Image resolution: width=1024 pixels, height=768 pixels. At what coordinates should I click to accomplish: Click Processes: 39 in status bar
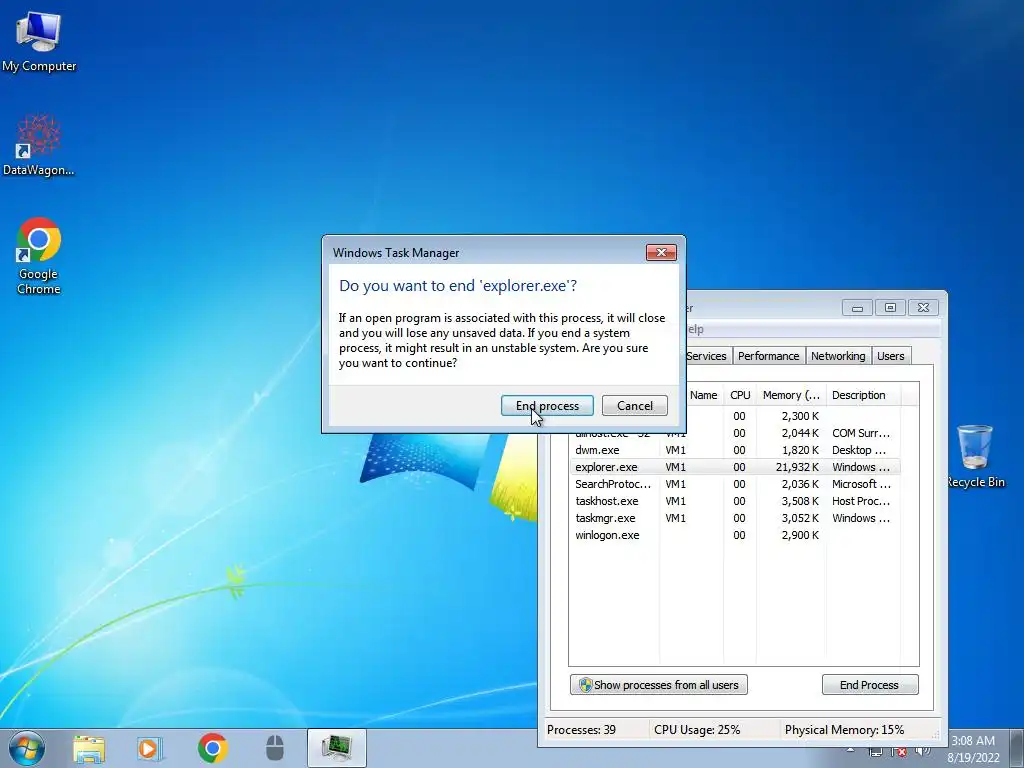click(581, 729)
